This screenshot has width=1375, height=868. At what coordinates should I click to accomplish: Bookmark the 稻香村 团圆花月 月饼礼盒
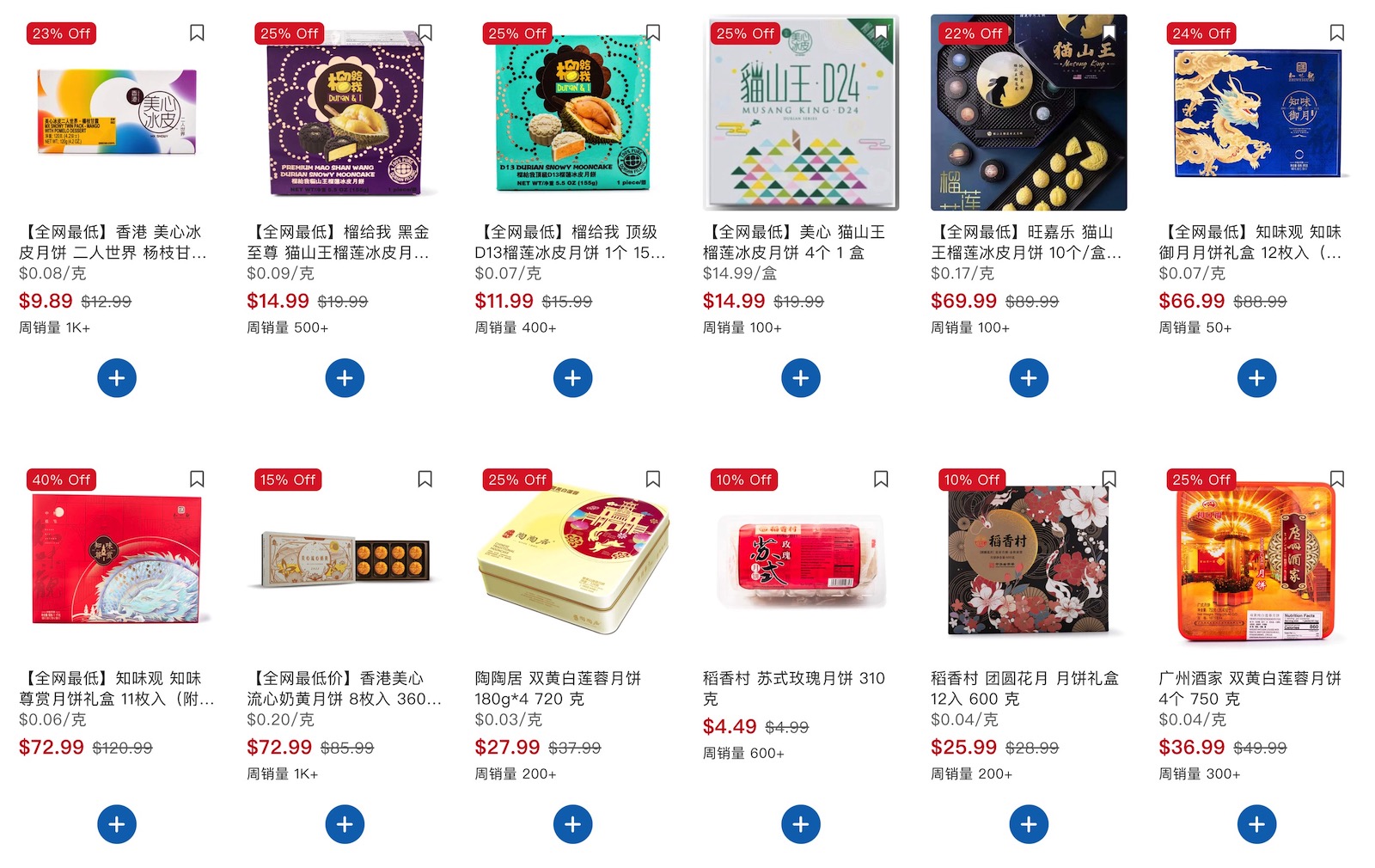coord(1109,479)
